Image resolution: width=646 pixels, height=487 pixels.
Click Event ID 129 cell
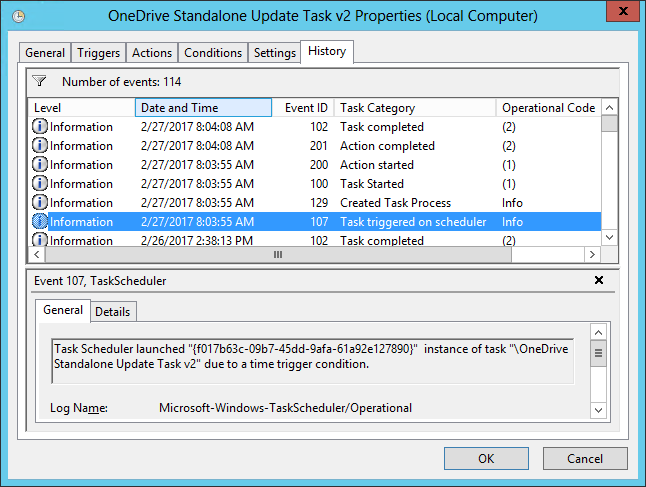(x=319, y=203)
